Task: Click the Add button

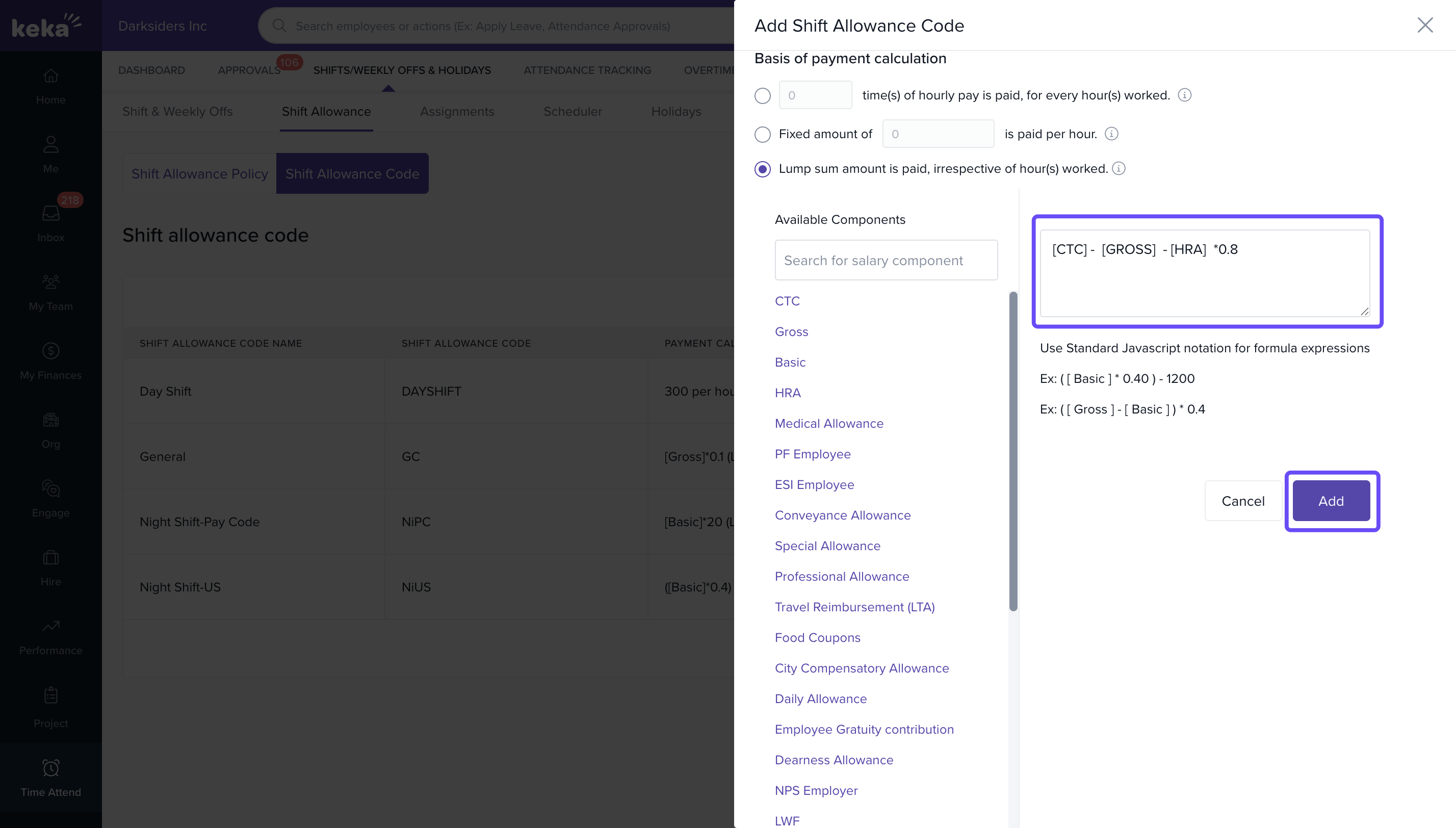Action: coord(1331,501)
